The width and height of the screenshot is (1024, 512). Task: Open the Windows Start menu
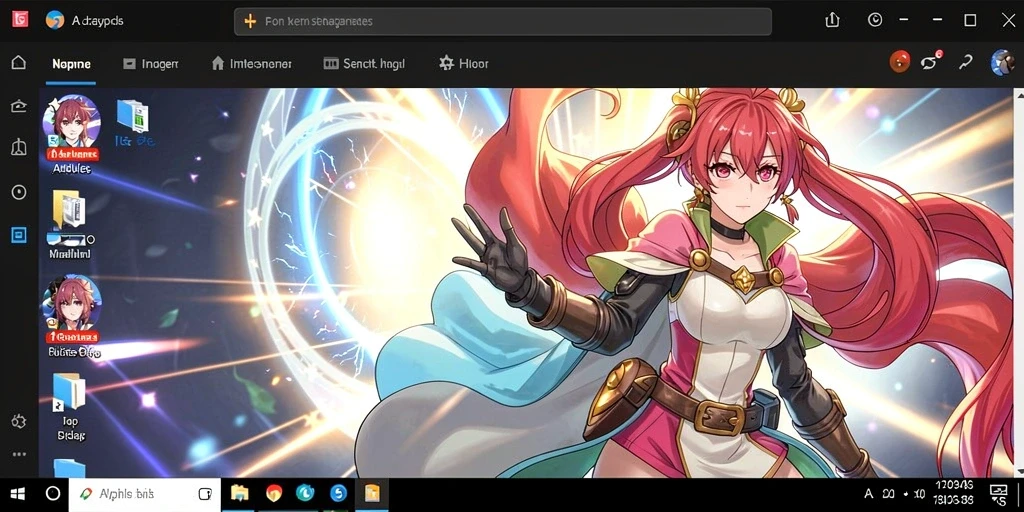[18, 494]
